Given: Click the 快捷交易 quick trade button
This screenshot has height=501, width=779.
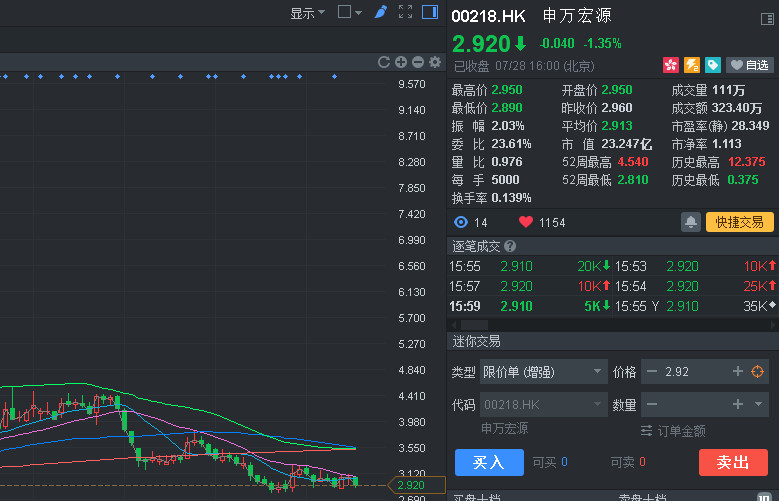Looking at the screenshot, I should [739, 222].
